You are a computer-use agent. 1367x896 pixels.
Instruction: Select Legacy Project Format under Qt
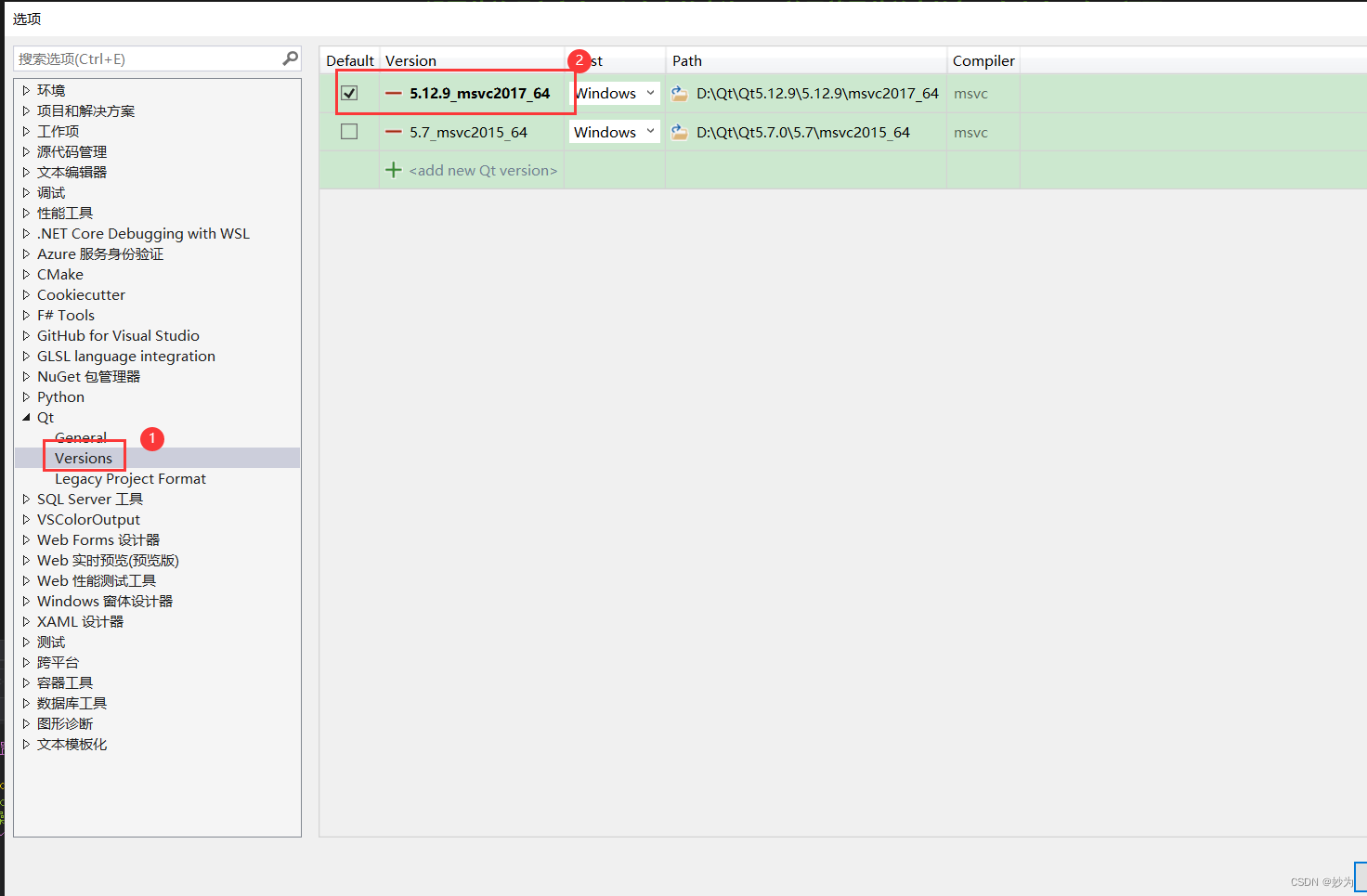130,478
